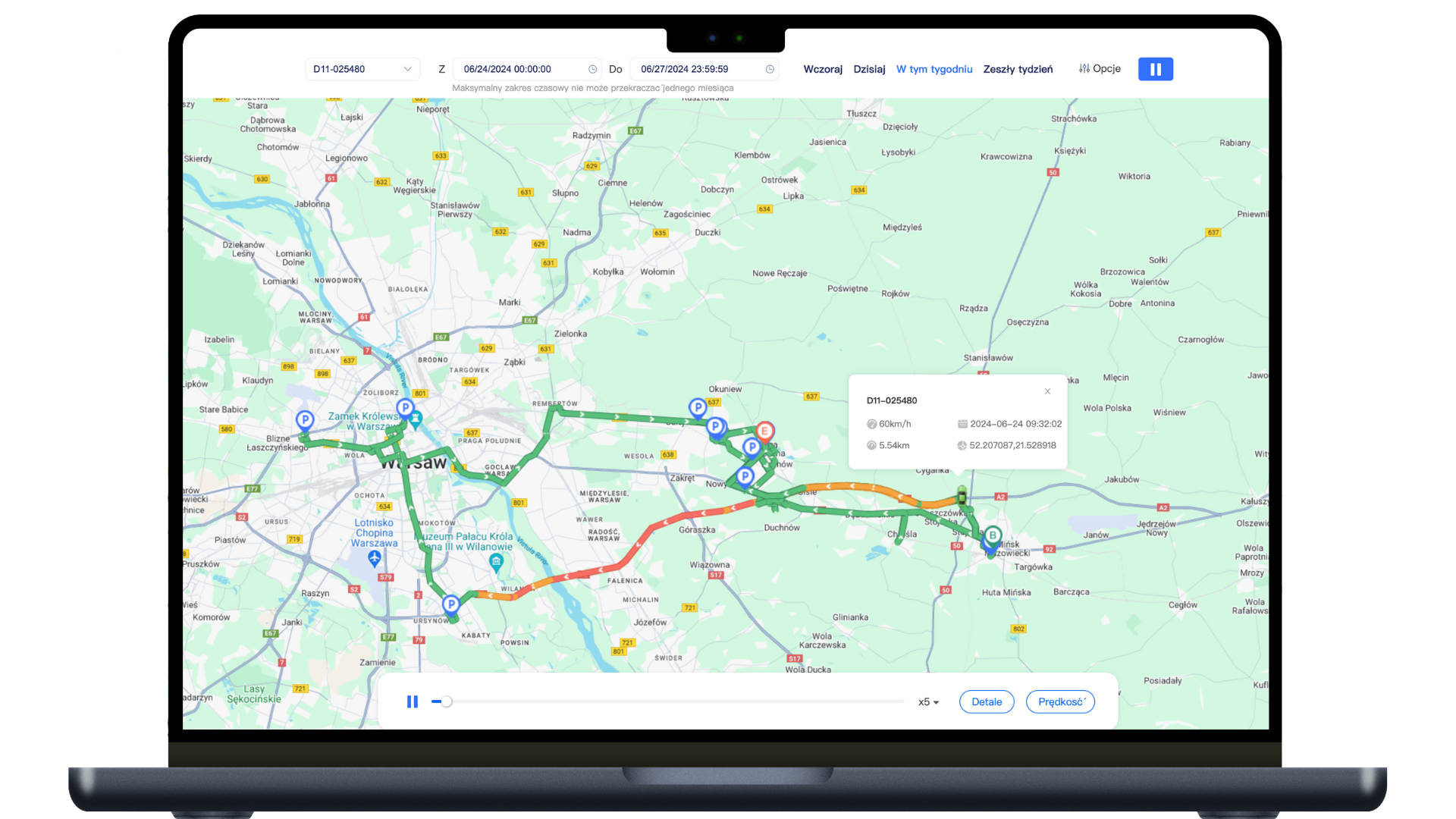Open the start date clock picker icon
Screen dimensions: 1456x819
pyautogui.click(x=593, y=69)
